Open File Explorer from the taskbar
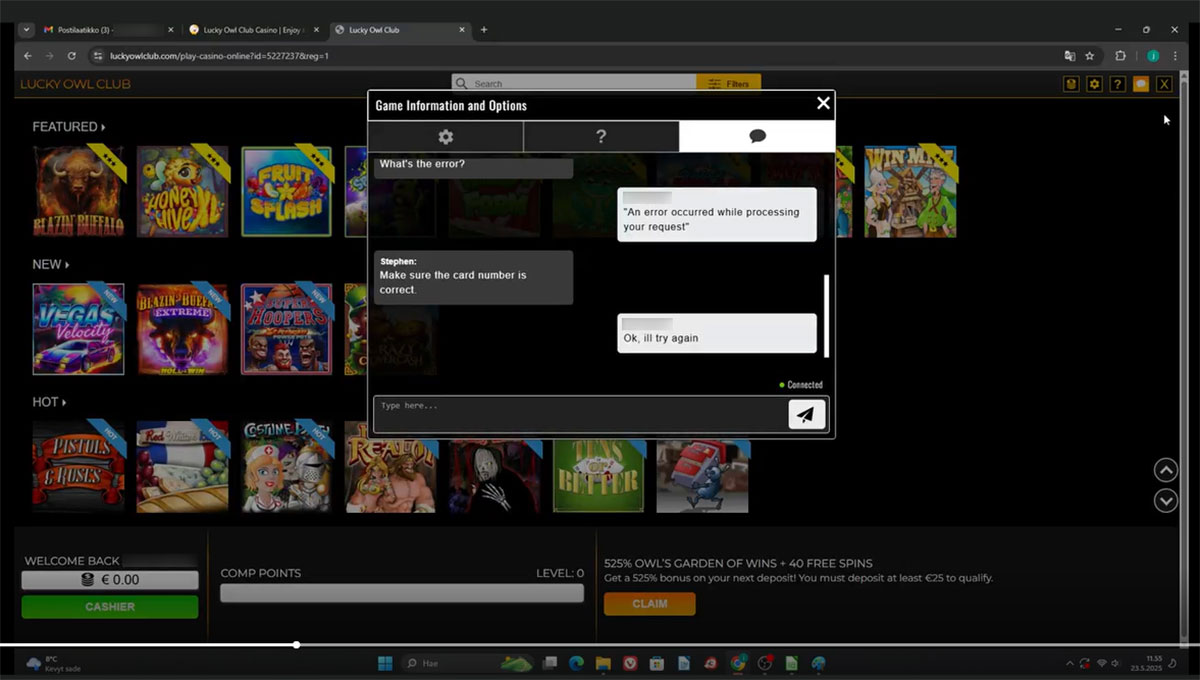 (603, 663)
